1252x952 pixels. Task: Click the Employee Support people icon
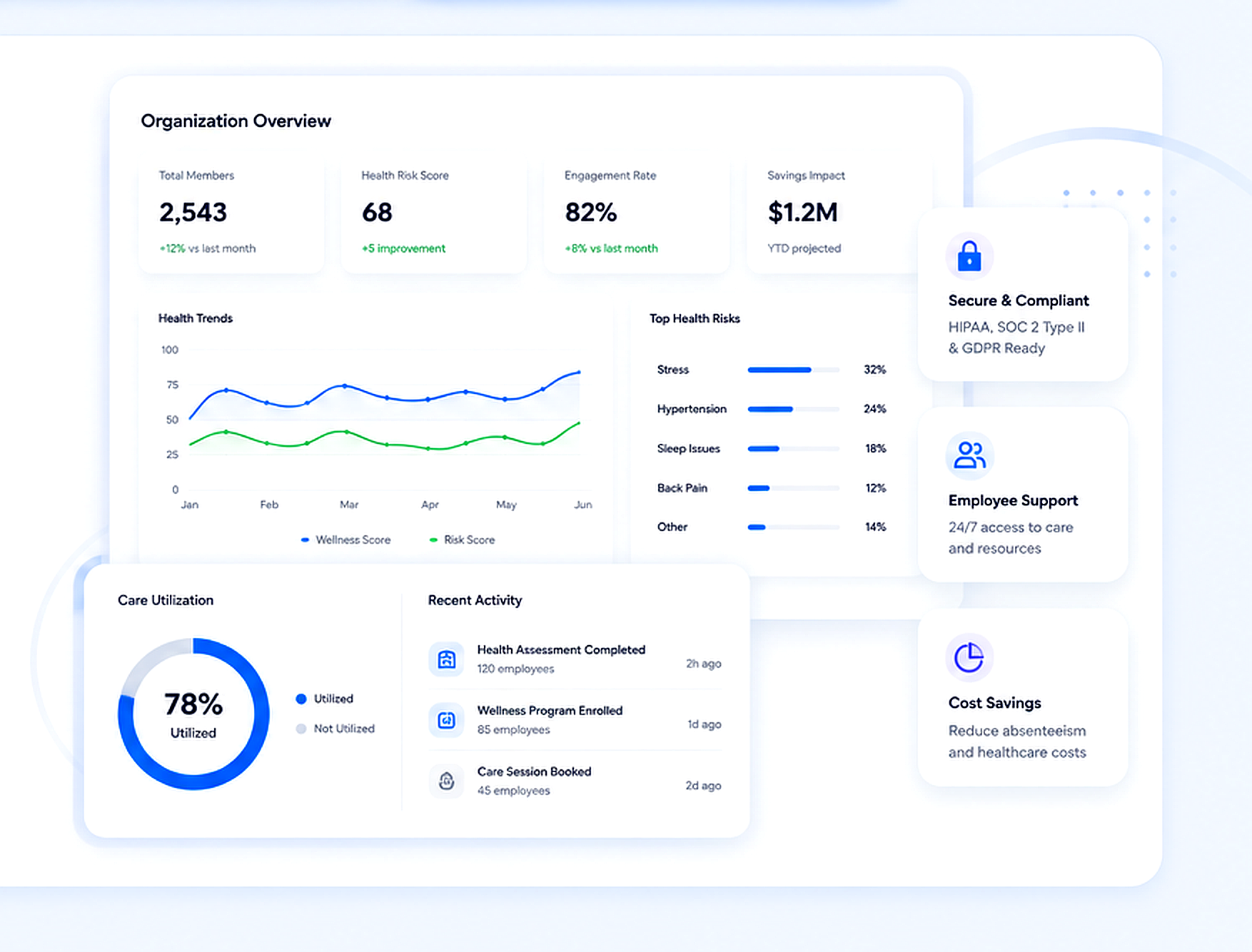(x=969, y=455)
